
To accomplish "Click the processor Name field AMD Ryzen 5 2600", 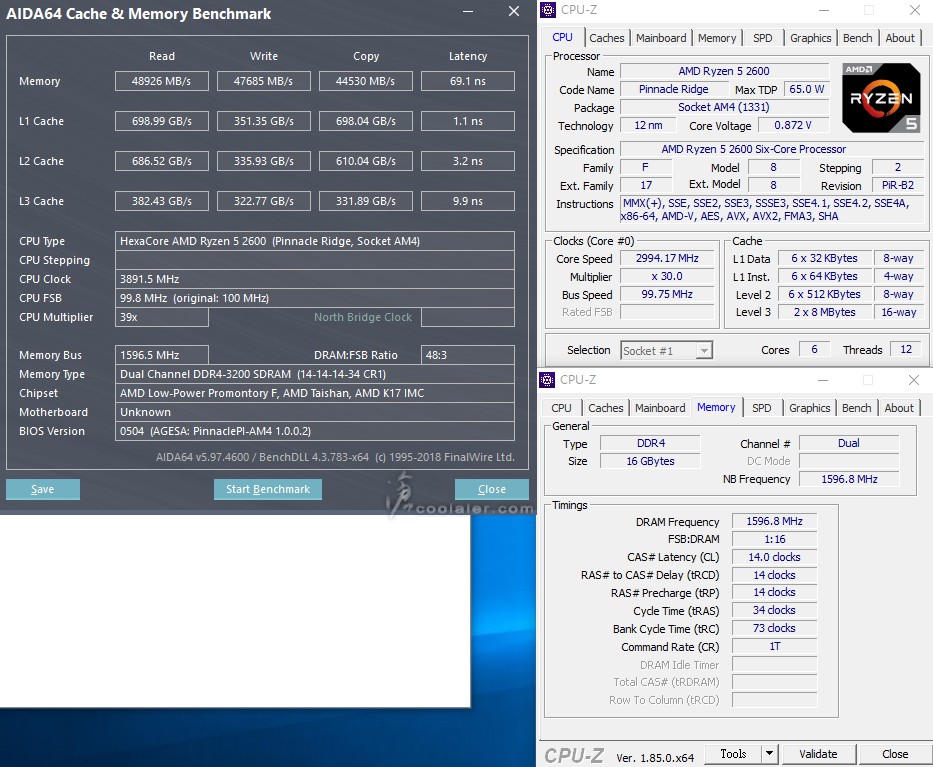I will [x=724, y=71].
